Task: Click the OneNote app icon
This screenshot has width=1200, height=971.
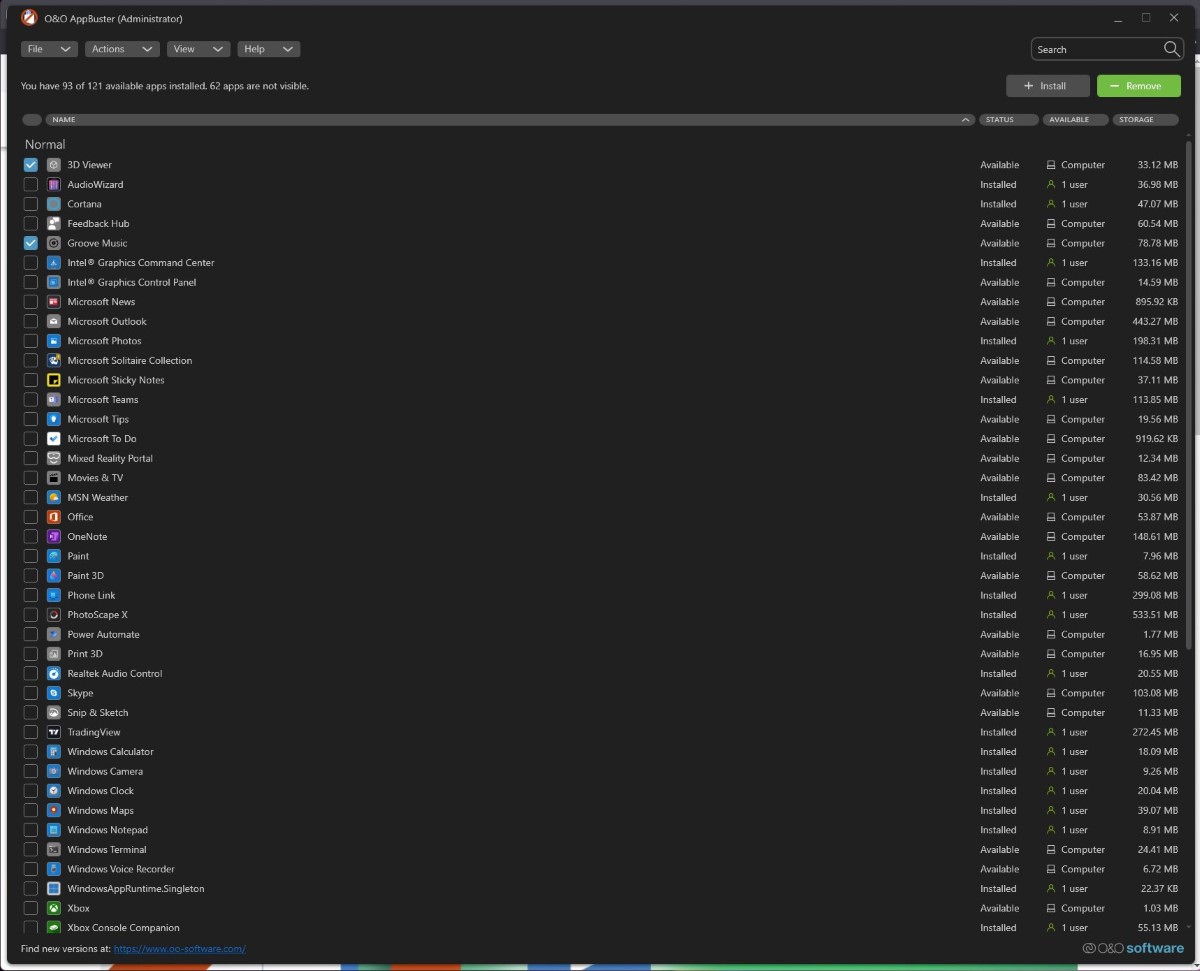Action: click(x=54, y=537)
